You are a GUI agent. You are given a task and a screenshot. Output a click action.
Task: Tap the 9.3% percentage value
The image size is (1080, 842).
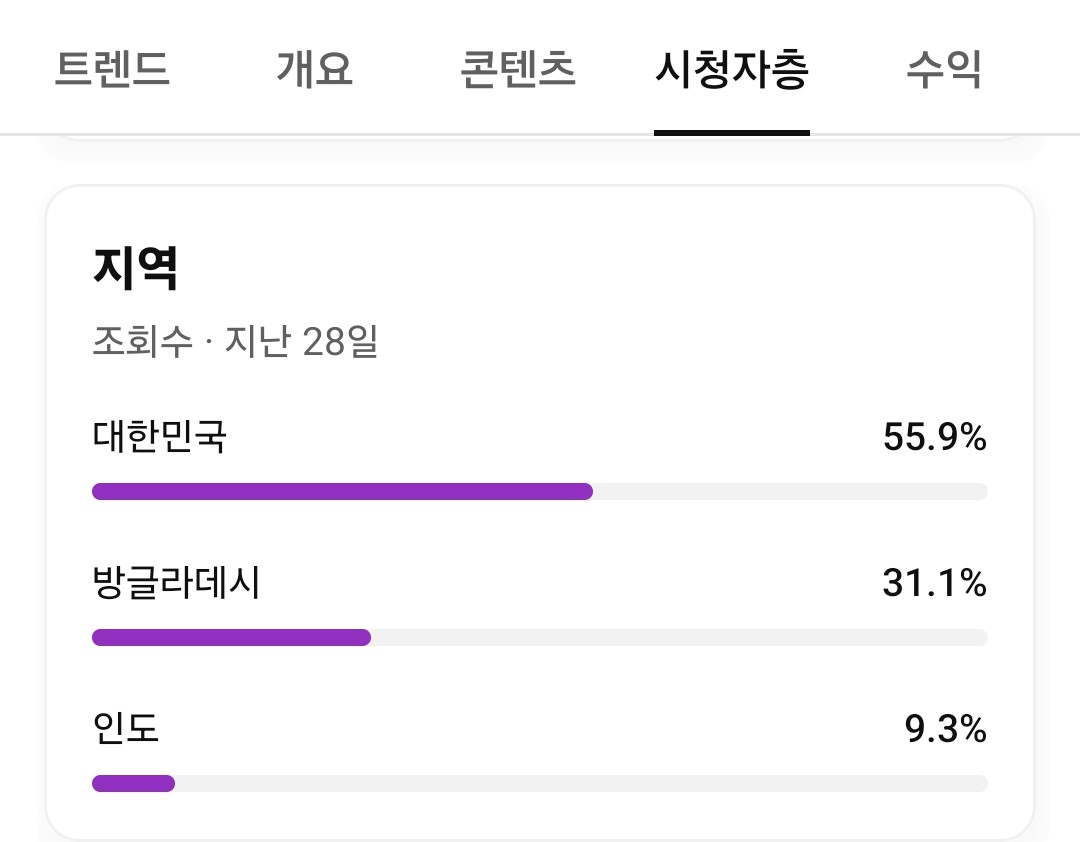coord(945,729)
